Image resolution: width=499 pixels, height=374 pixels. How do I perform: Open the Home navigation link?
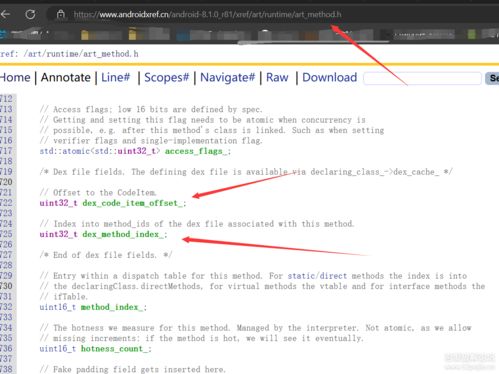coord(15,78)
